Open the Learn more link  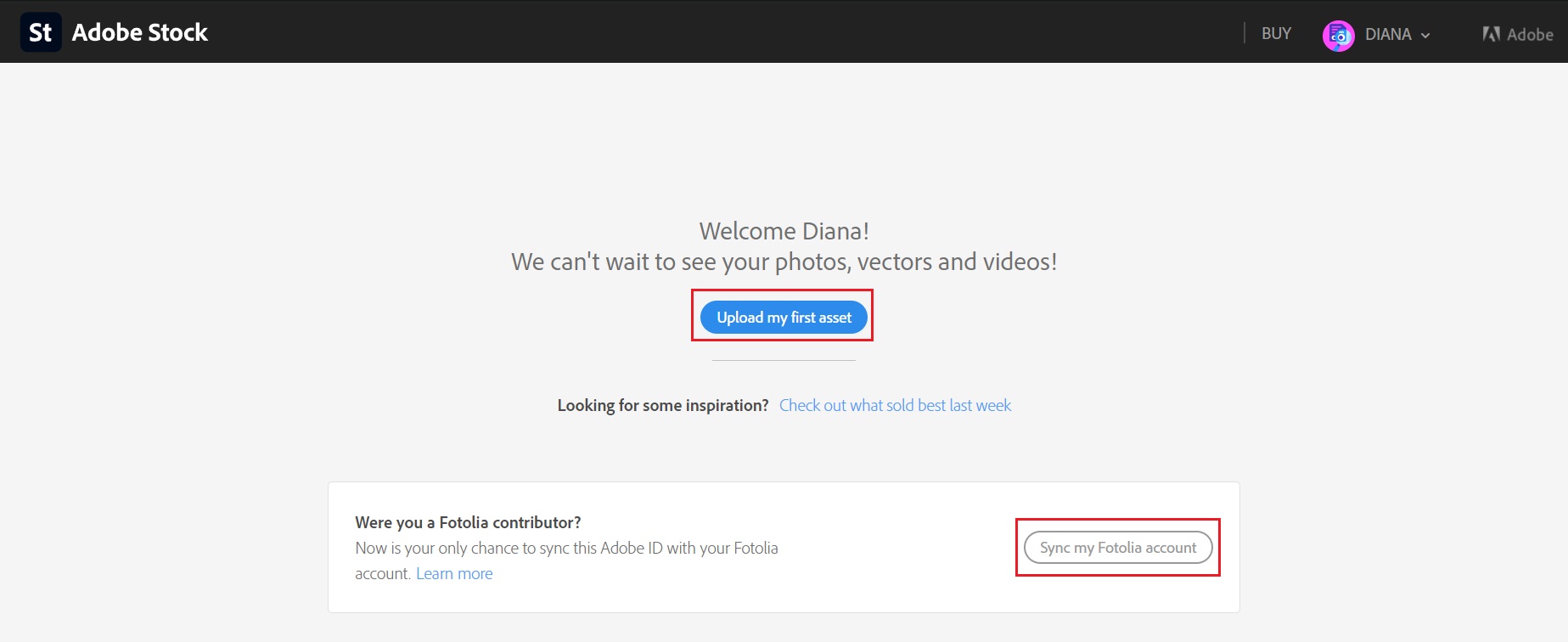point(454,573)
